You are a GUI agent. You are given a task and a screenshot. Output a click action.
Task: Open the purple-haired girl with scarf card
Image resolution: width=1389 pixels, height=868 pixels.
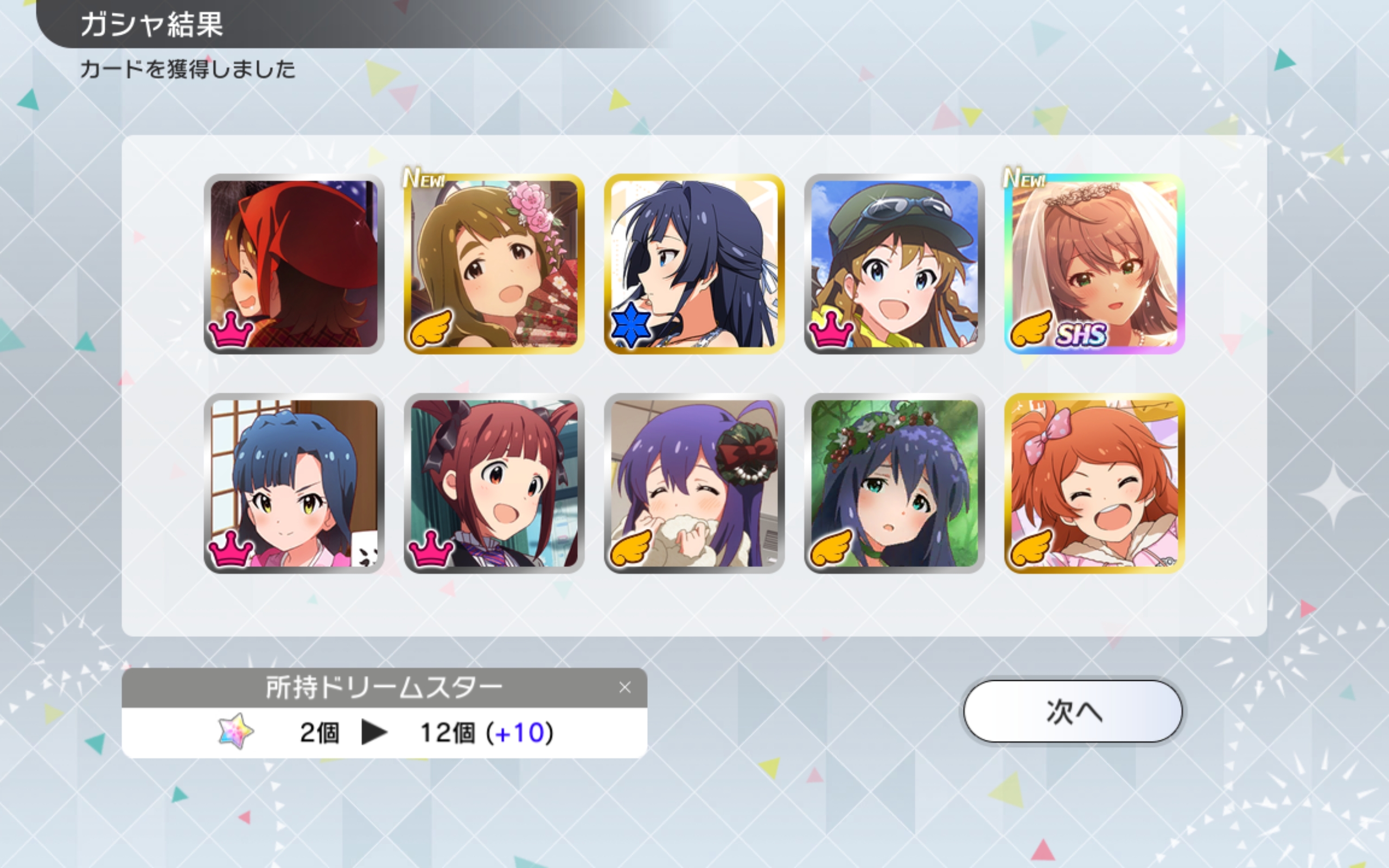[694, 483]
